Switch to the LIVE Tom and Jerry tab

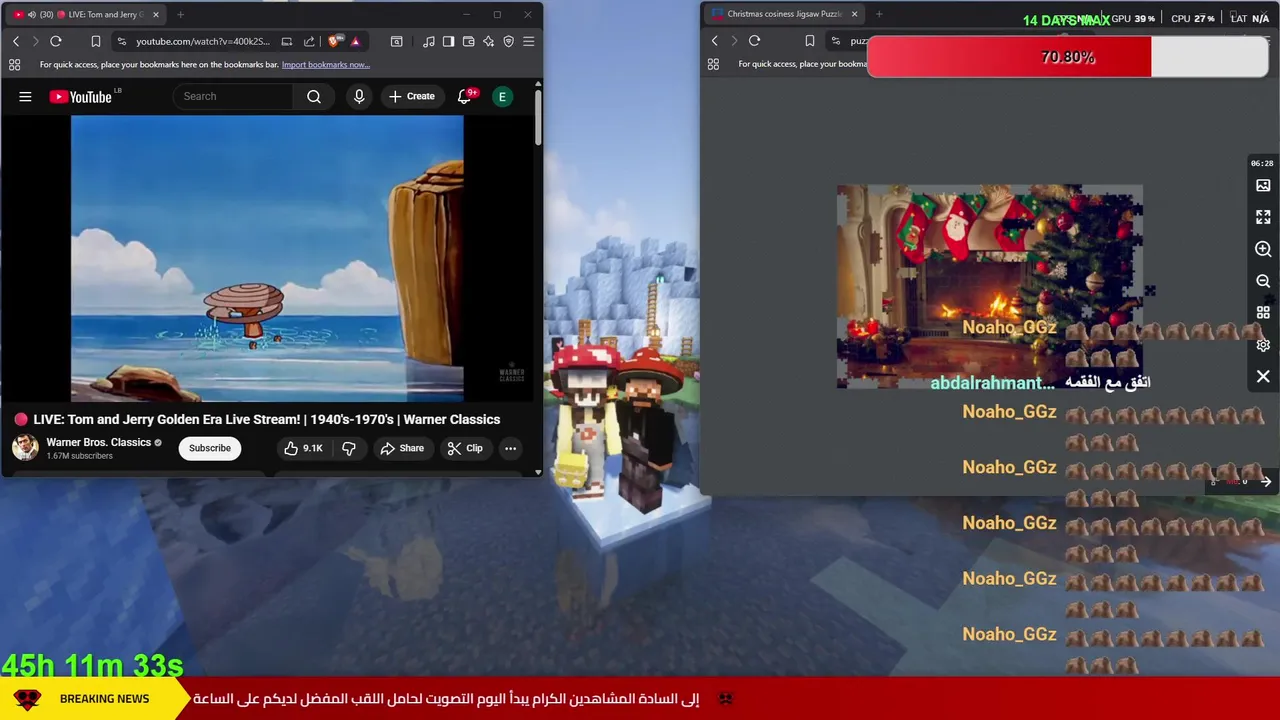pyautogui.click(x=86, y=15)
